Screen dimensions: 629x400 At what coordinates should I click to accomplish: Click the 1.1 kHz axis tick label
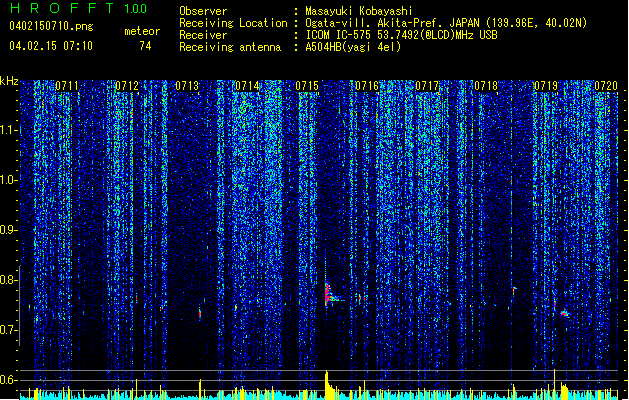pyautogui.click(x=8, y=130)
